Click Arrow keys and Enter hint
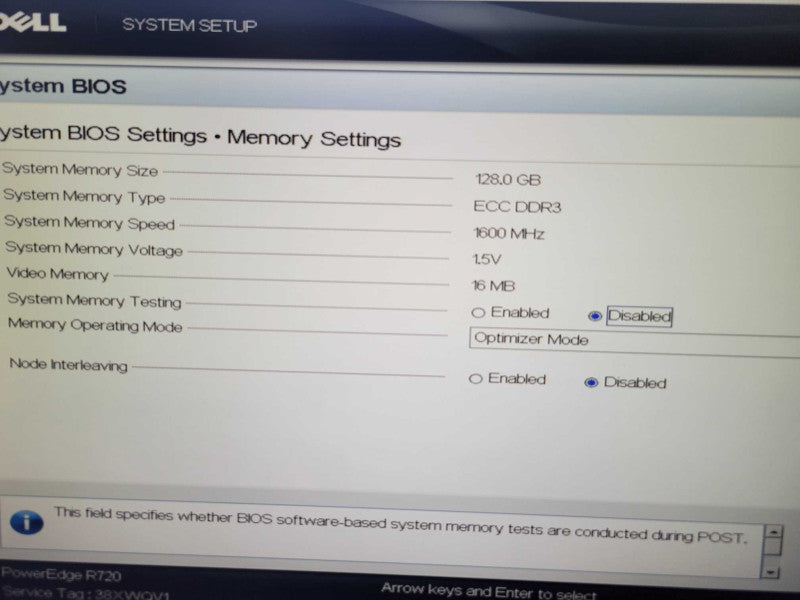Image resolution: width=800 pixels, height=600 pixels. tap(489, 590)
